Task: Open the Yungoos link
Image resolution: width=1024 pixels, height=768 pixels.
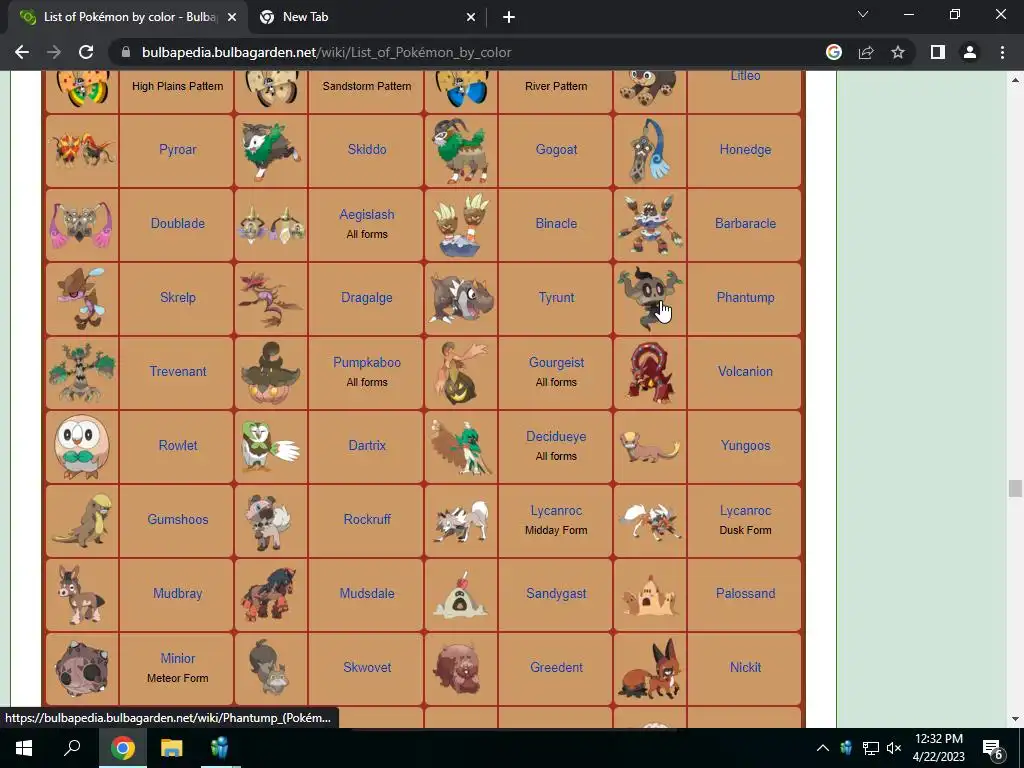Action: click(745, 445)
